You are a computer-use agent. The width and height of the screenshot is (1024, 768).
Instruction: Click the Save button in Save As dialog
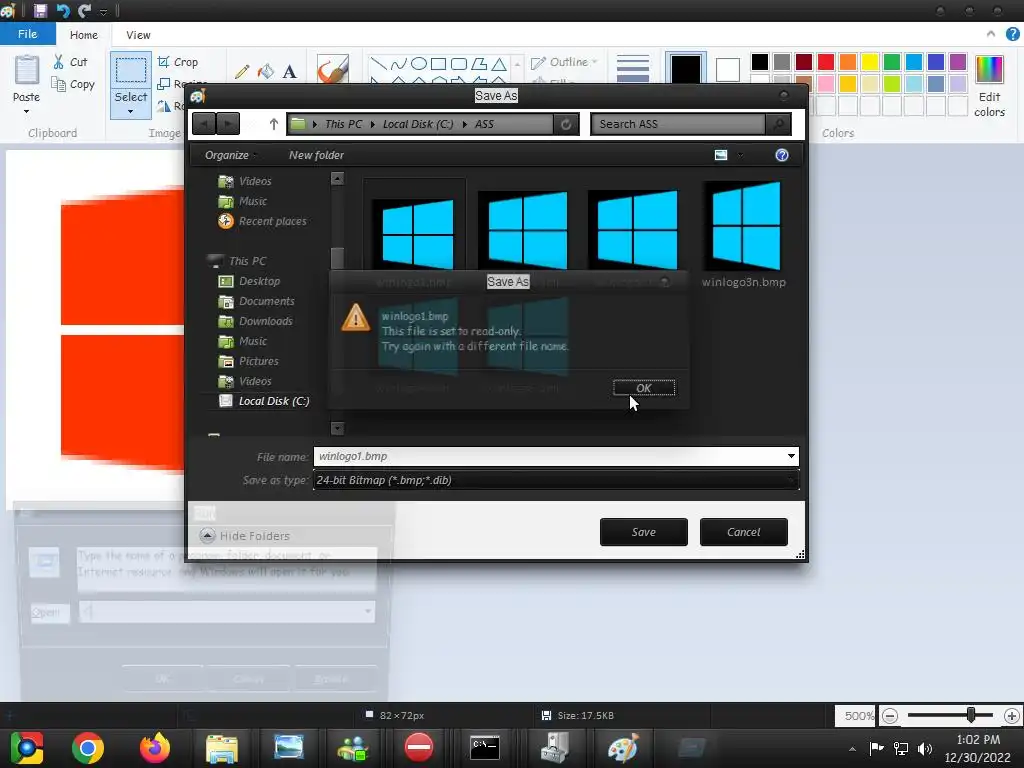pyautogui.click(x=643, y=532)
